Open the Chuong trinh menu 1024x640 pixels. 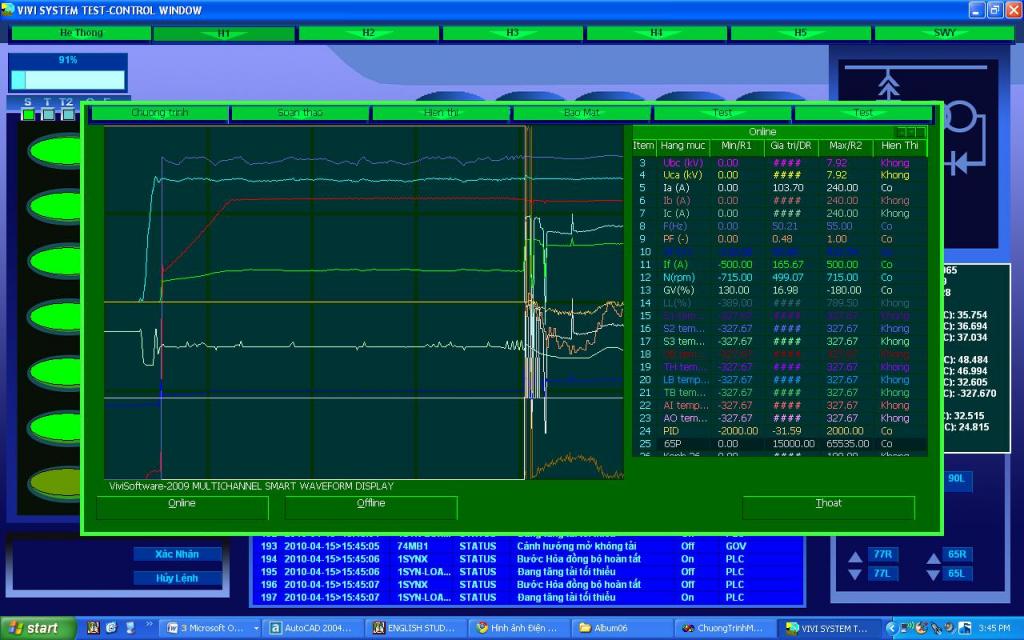(159, 113)
